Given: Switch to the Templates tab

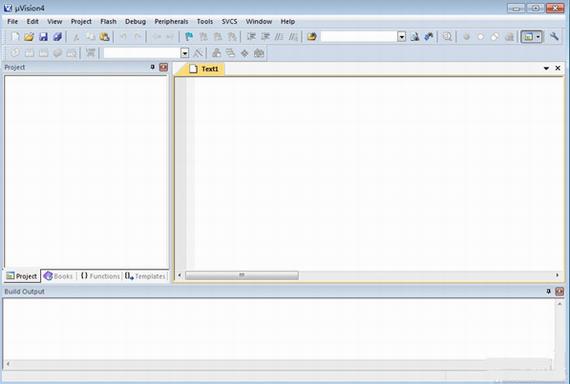Looking at the screenshot, I should click(x=145, y=276).
